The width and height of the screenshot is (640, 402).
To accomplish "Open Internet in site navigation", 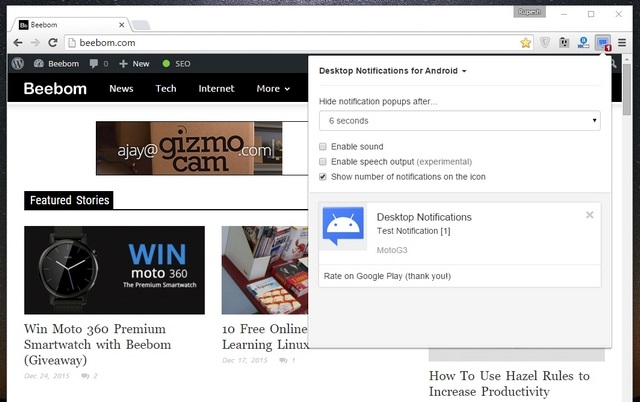I will pyautogui.click(x=216, y=89).
